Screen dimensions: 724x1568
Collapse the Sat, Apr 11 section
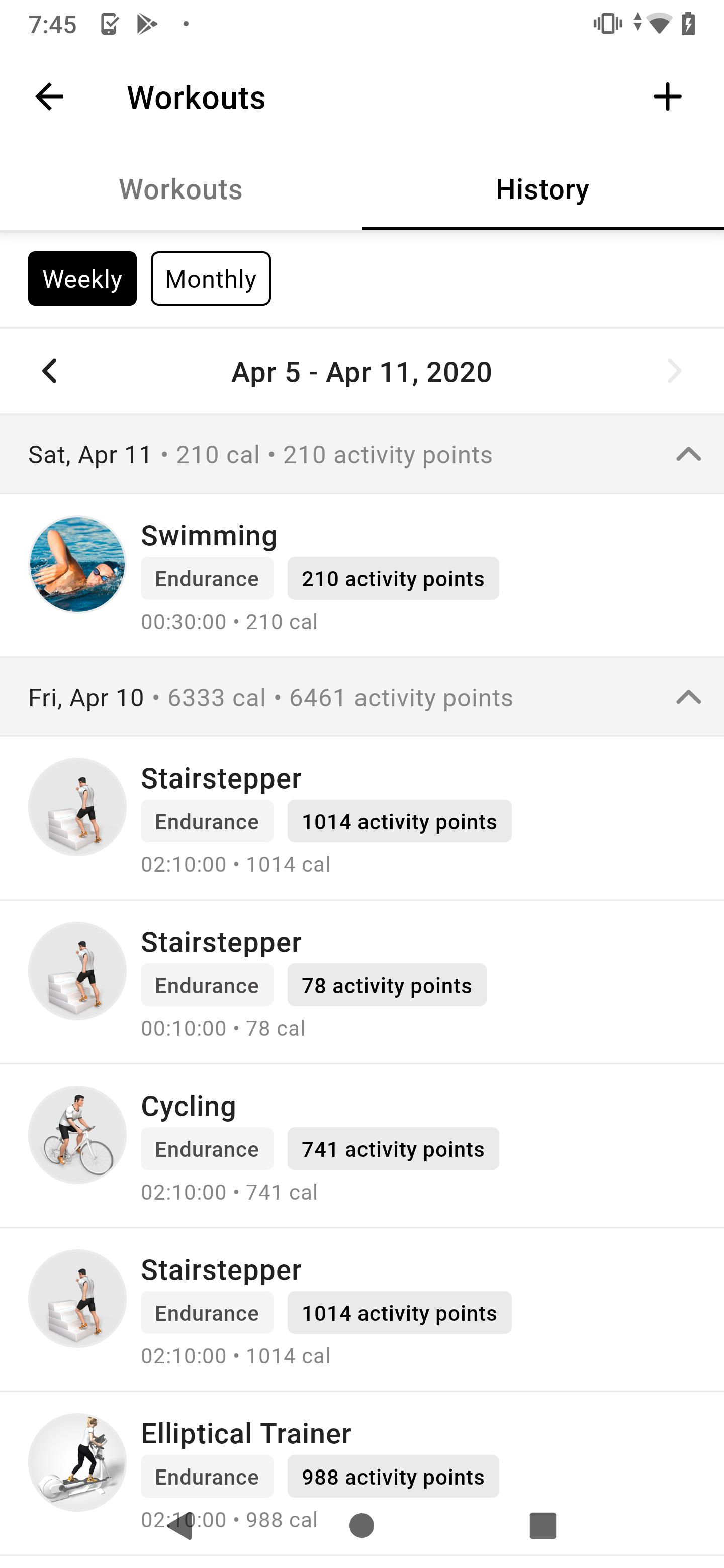pyautogui.click(x=689, y=454)
